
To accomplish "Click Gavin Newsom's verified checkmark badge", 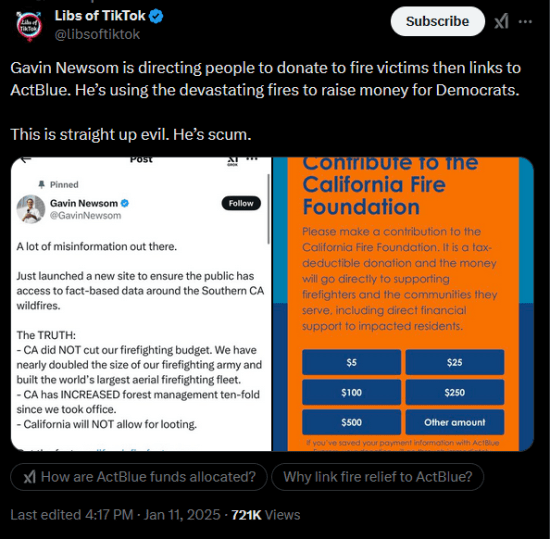I will (125, 203).
